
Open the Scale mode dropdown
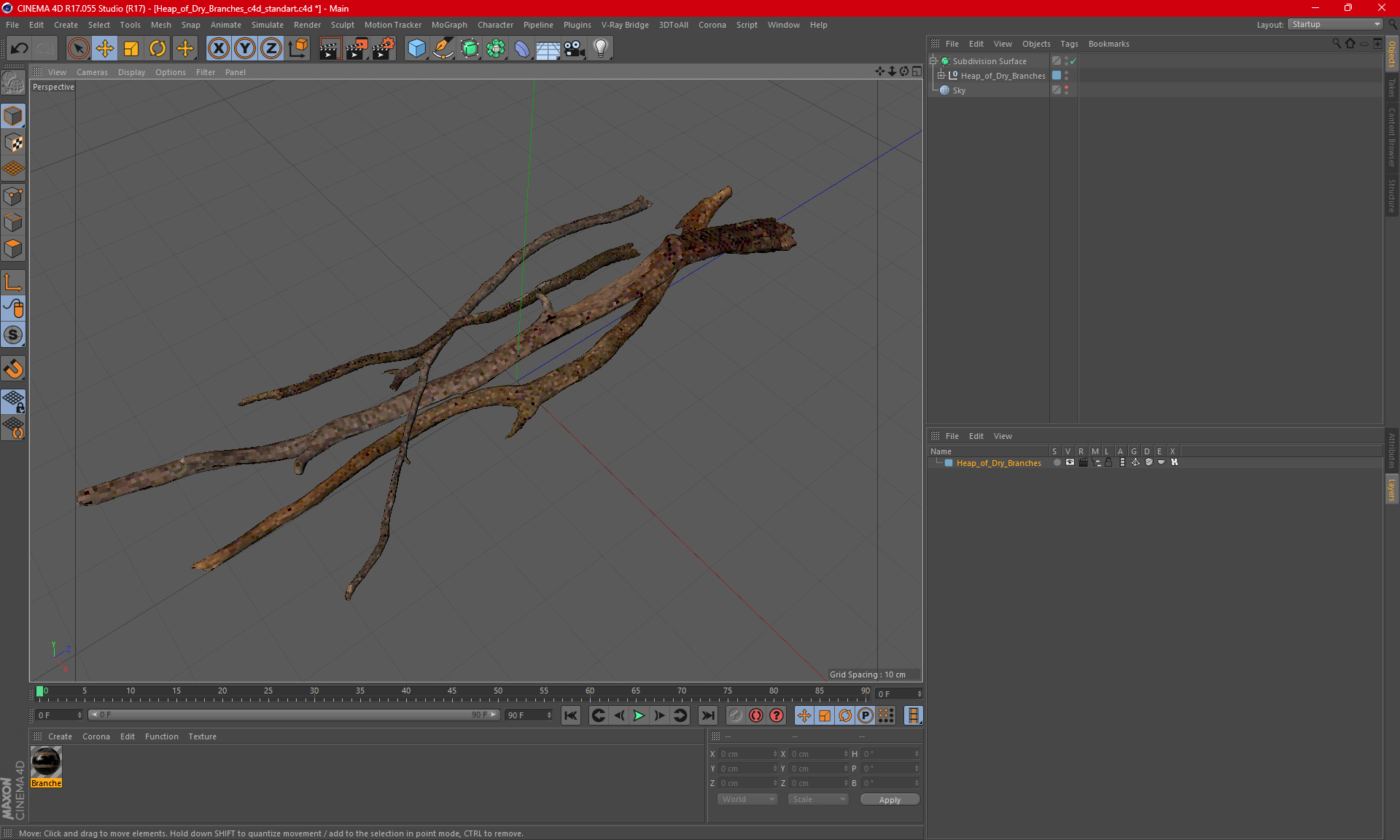[818, 799]
